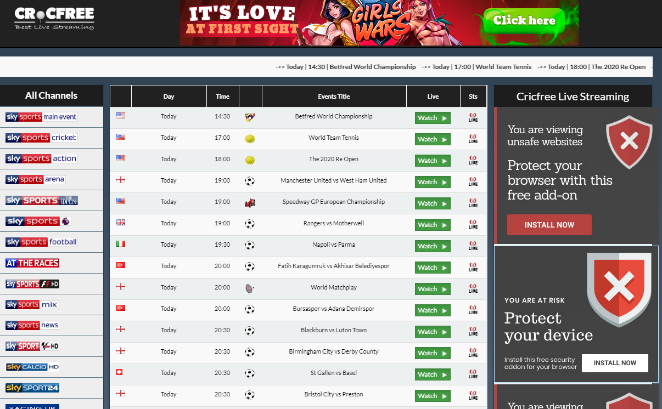Click darts icon in World Matchplay row

[250, 289]
